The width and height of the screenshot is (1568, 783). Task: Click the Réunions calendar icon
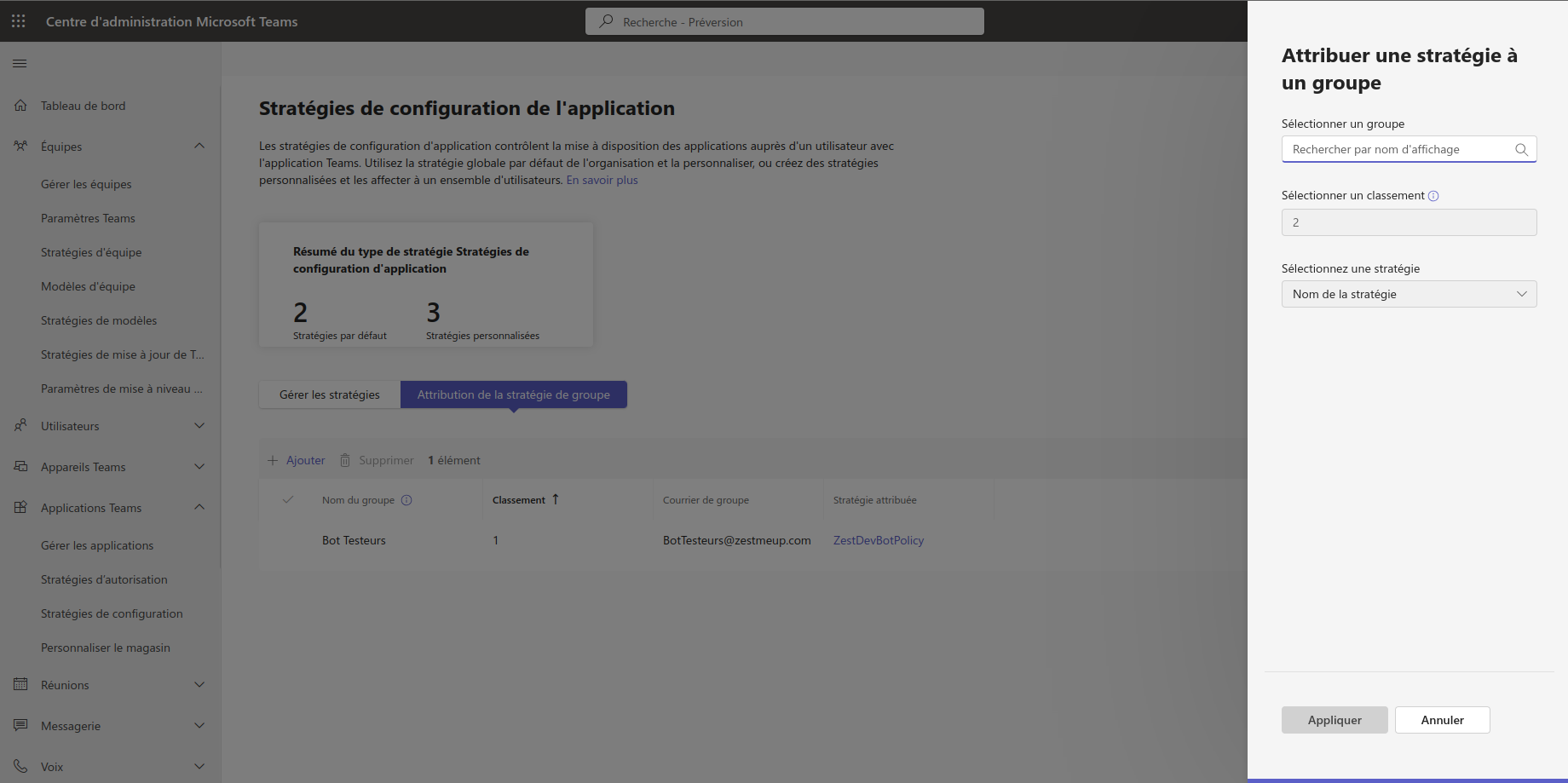(20, 684)
